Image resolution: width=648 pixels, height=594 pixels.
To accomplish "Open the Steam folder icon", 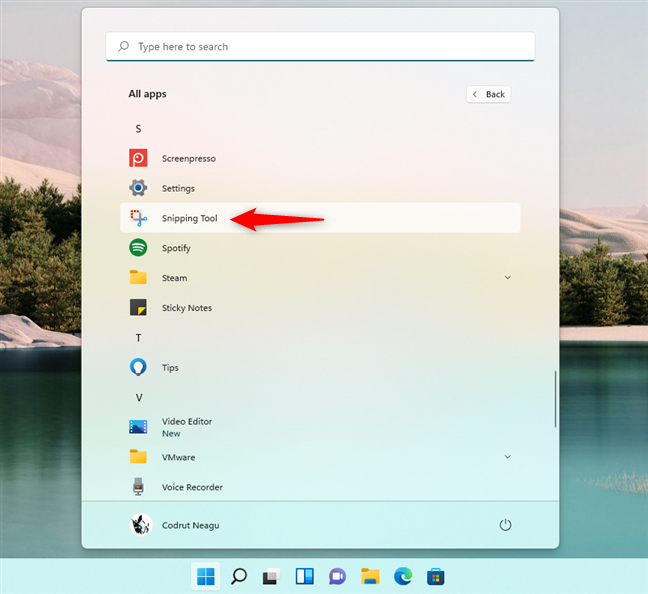I will [138, 277].
